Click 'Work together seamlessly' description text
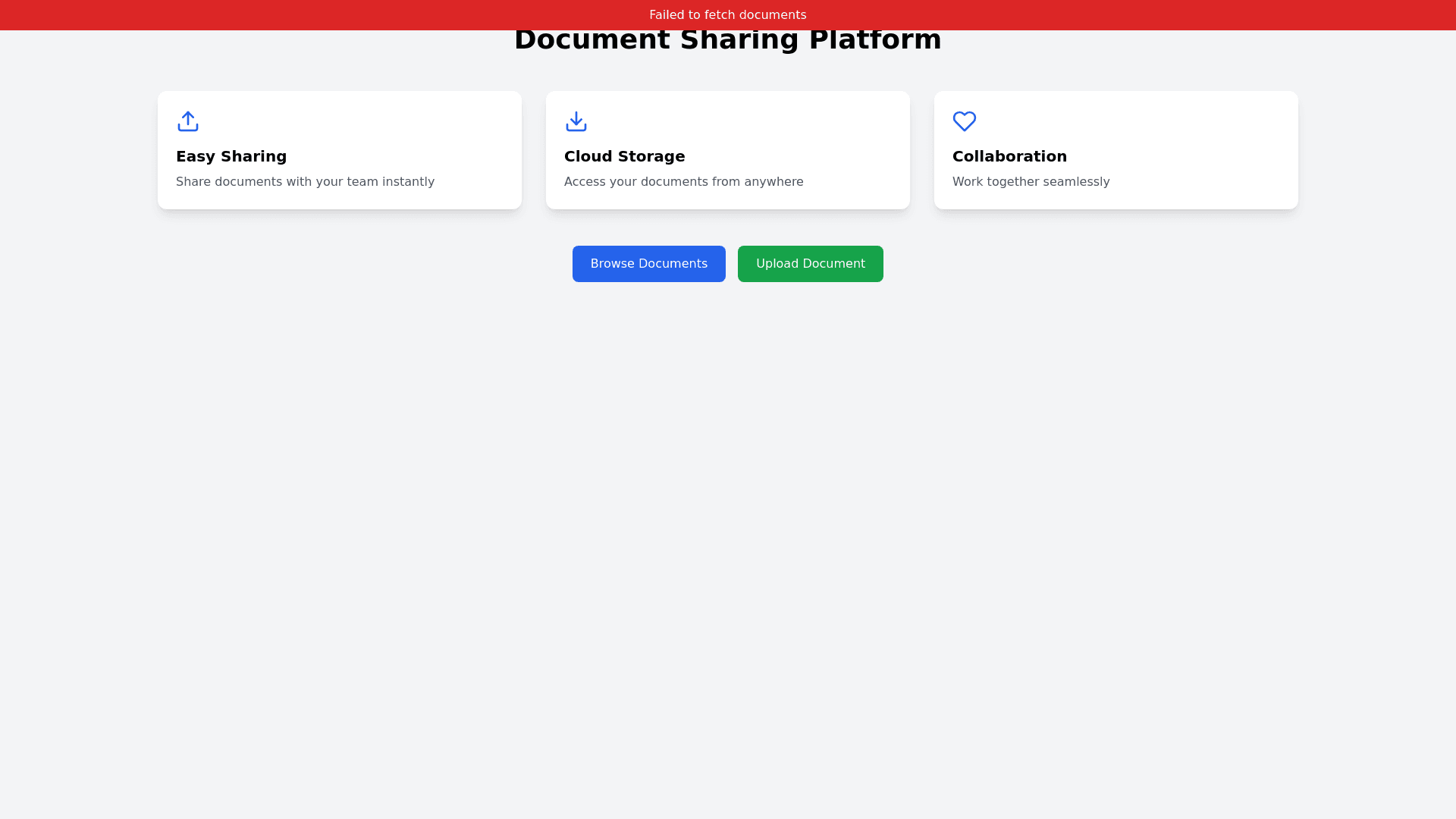 1031,182
